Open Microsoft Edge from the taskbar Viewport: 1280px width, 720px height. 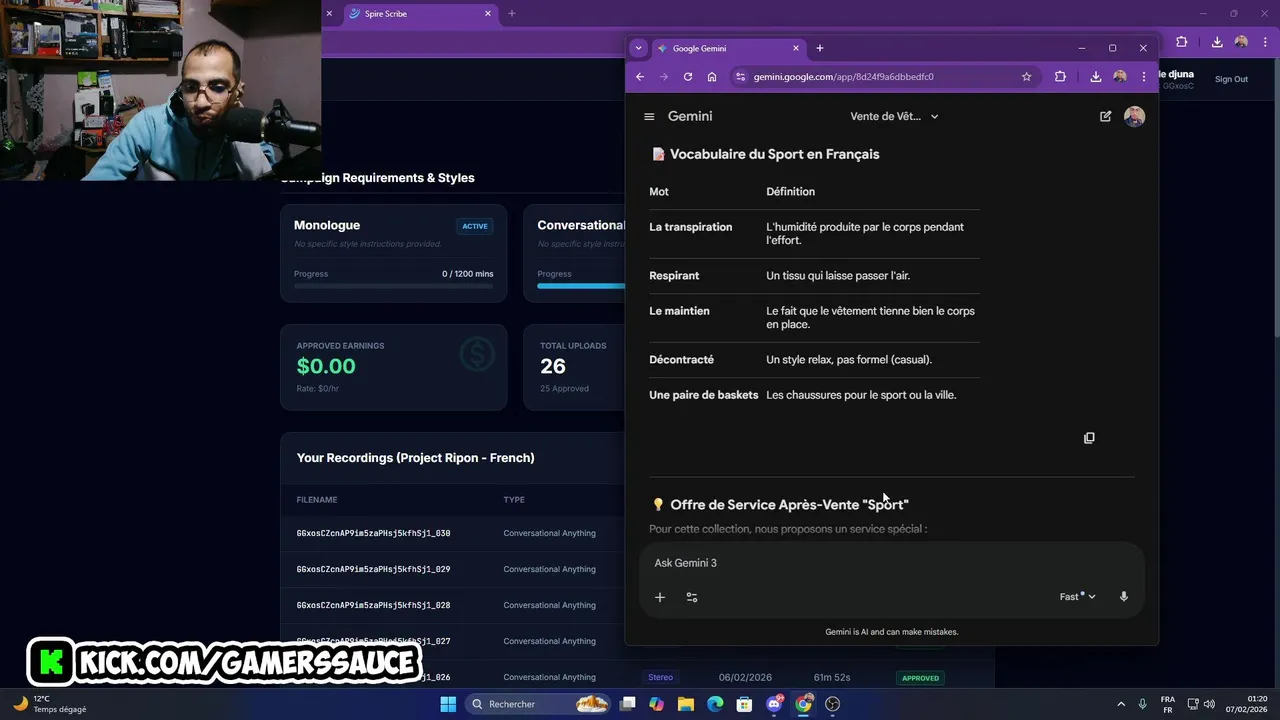coord(715,704)
